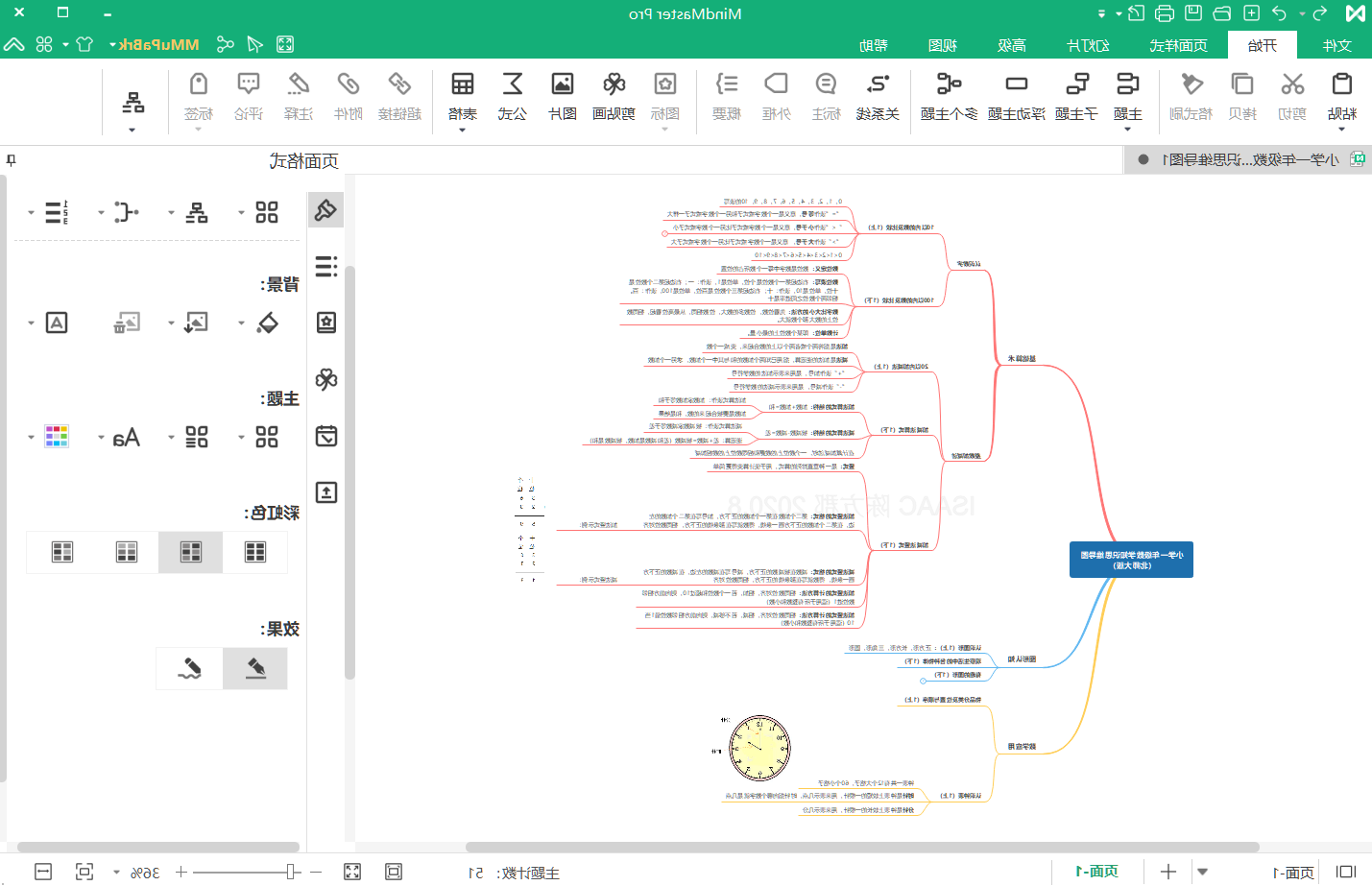Switch to the 幻灯片 ribbon tab
Viewport: 1372px width, 886px height.
click(1089, 45)
